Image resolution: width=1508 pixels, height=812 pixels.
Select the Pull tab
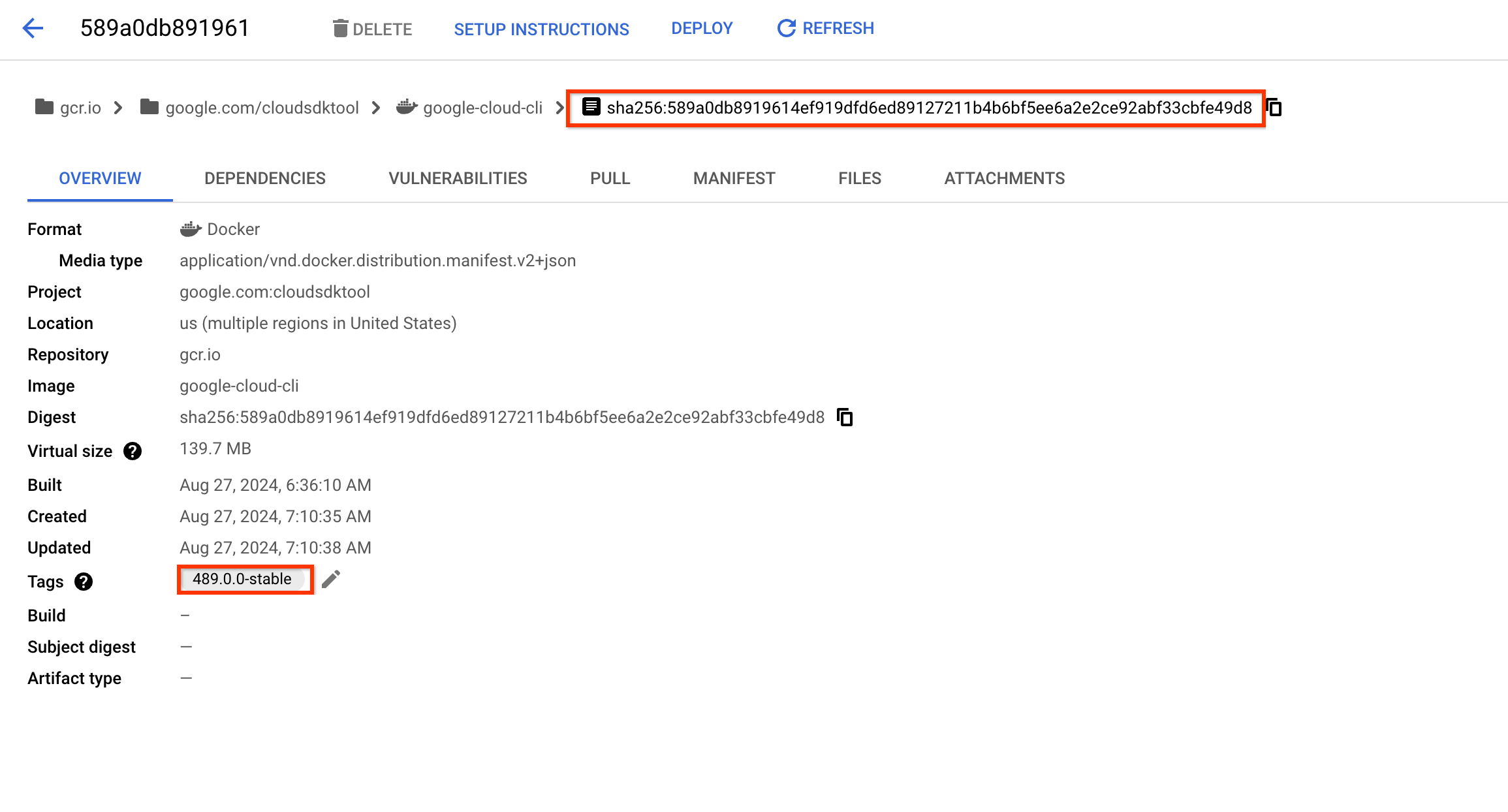click(610, 178)
